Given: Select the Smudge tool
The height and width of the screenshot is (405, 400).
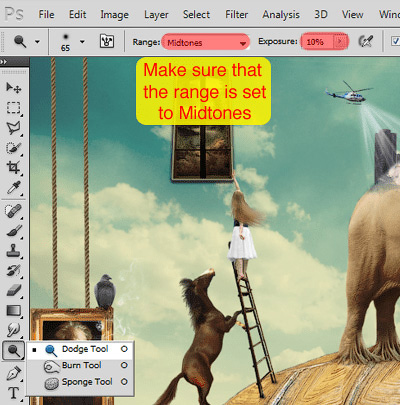Looking at the screenshot, I should click(x=14, y=330).
